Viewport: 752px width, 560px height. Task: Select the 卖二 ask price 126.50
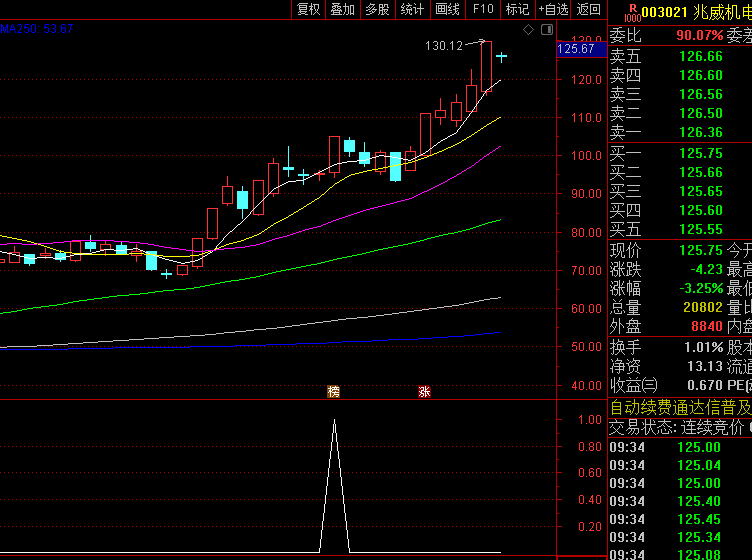(701, 113)
